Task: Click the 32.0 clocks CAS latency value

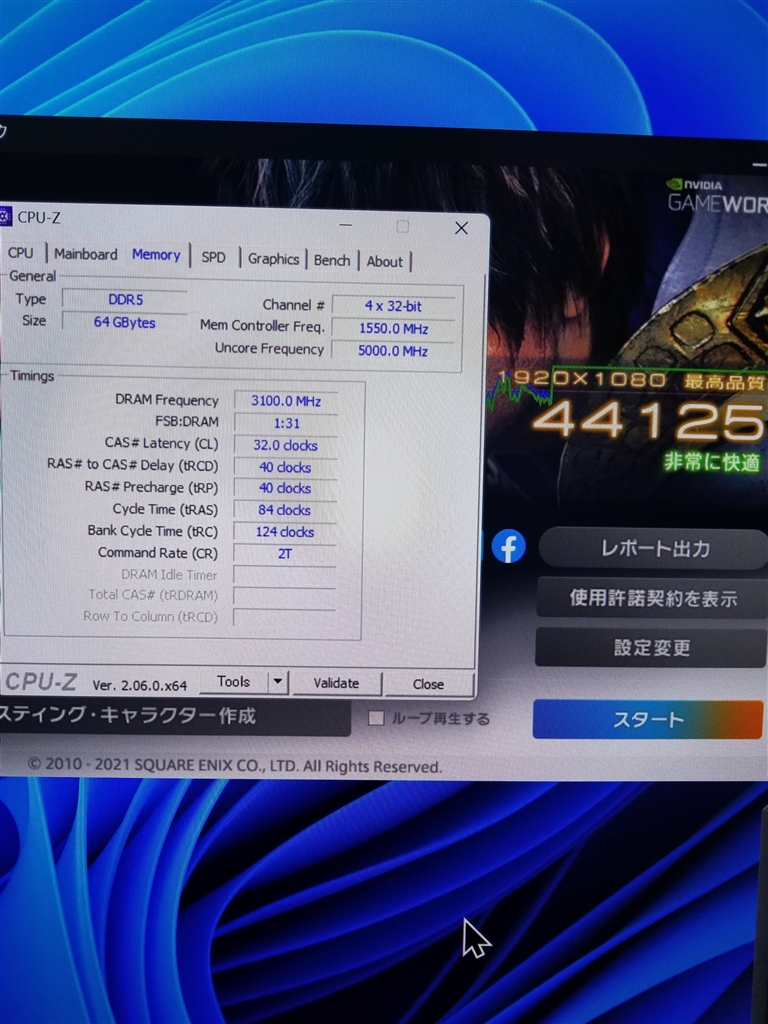Action: 285,445
